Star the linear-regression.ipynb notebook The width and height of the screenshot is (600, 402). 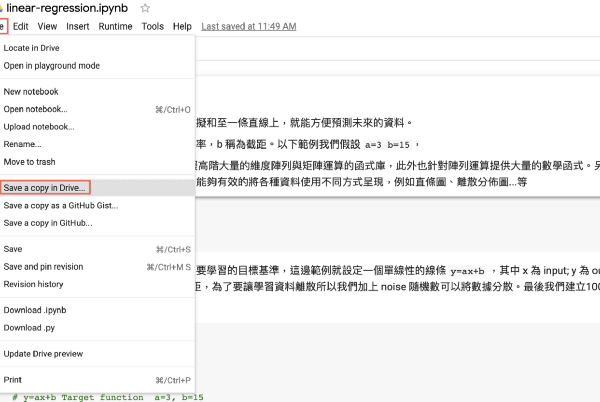pyautogui.click(x=145, y=8)
